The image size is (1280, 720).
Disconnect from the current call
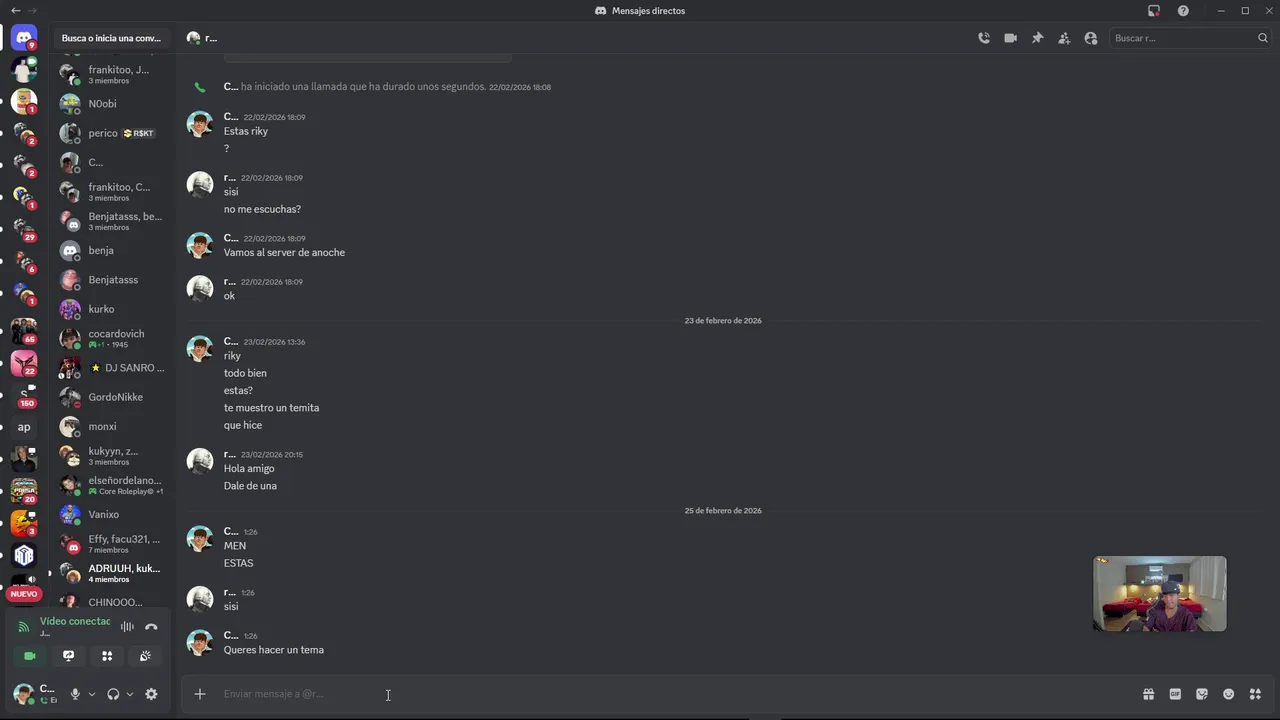tap(151, 627)
